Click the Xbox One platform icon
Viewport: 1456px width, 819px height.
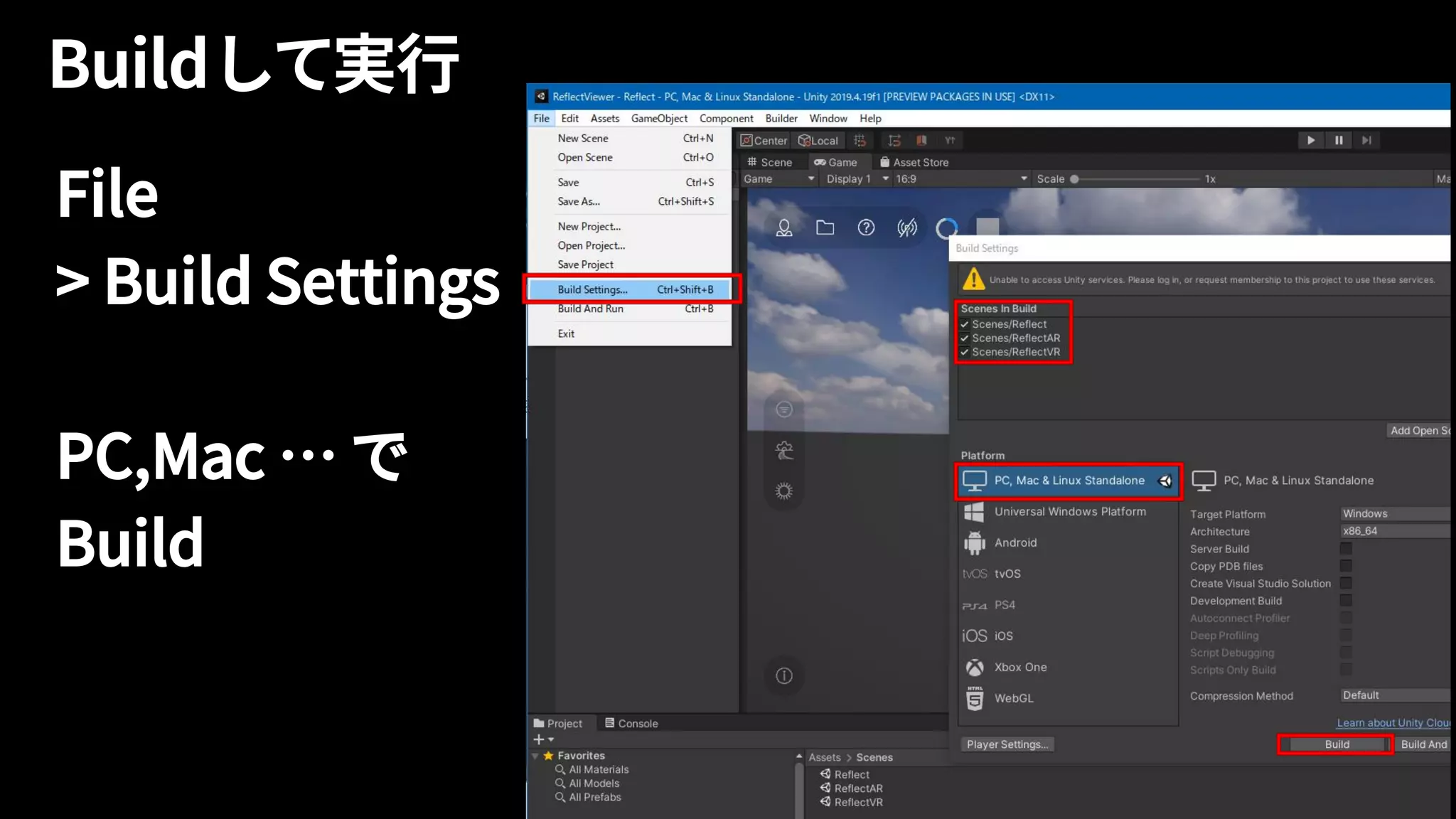coord(975,668)
